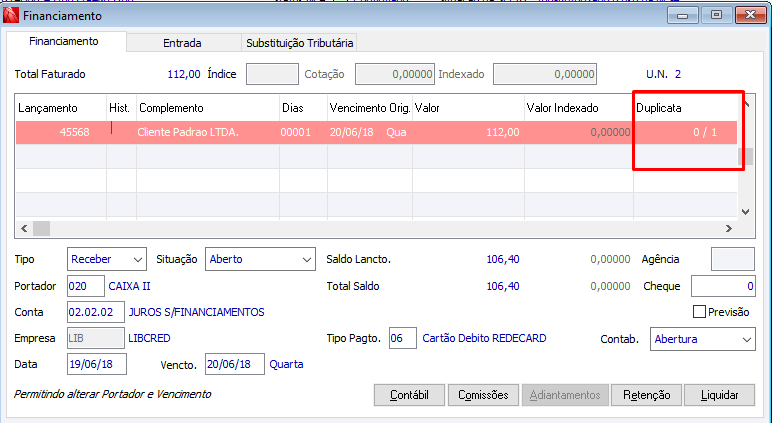Click the grid horizontal scroll left arrow
Image resolution: width=772 pixels, height=423 pixels.
[24, 228]
